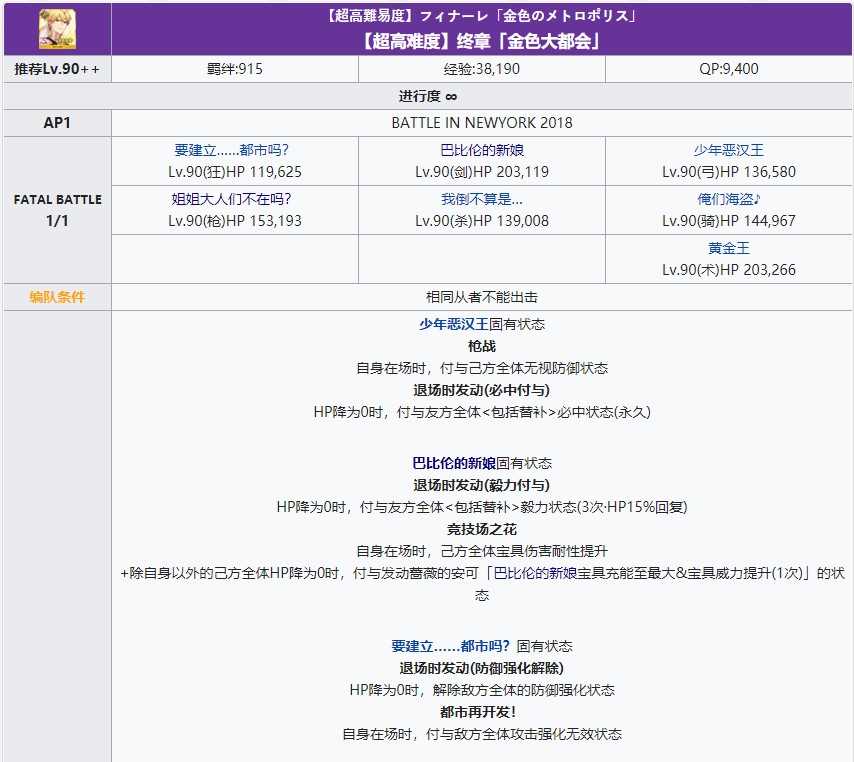Open enemy link 要建立……都市吗? in battle table

coord(231,150)
